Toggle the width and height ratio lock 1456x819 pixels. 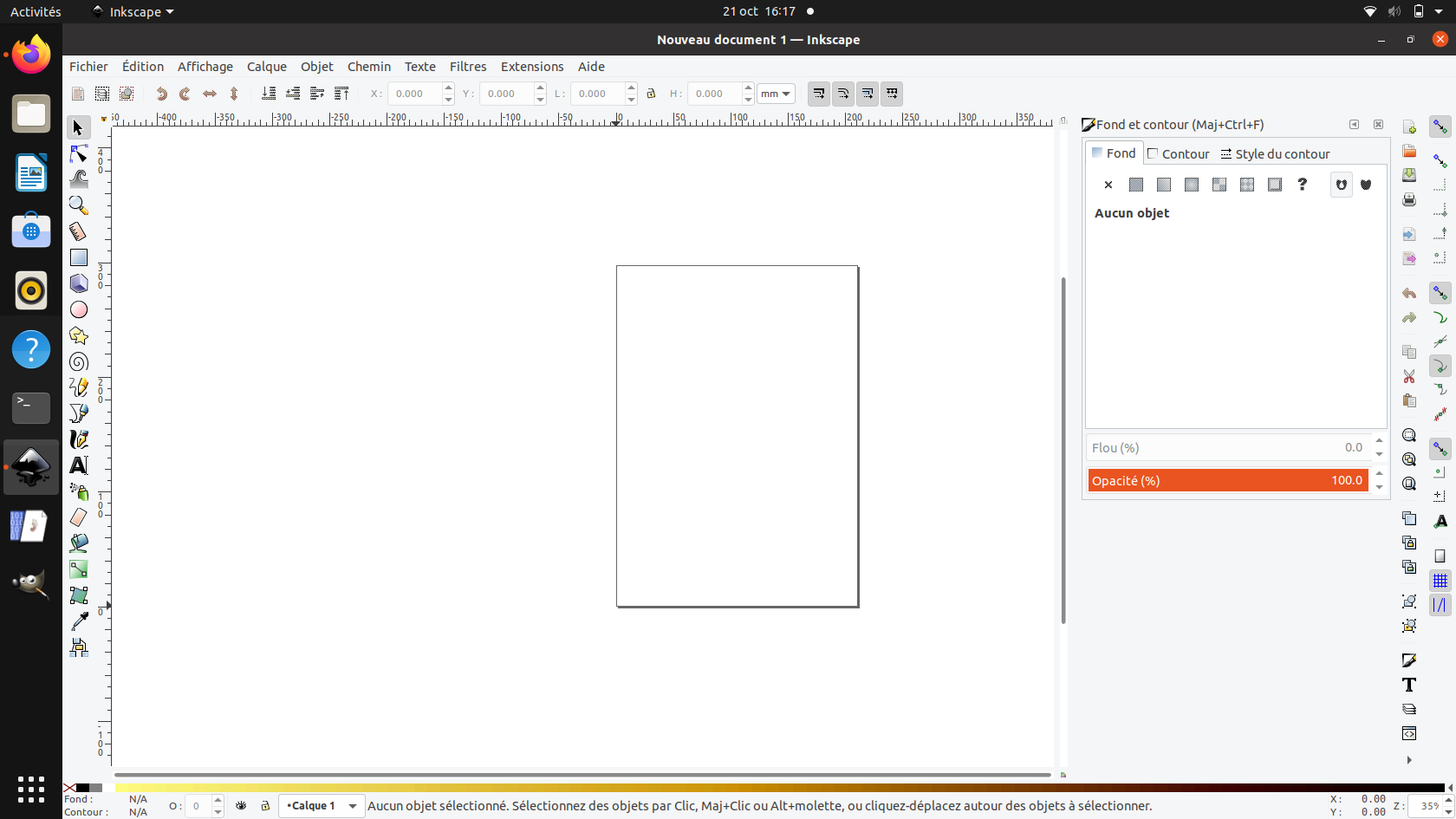point(651,94)
